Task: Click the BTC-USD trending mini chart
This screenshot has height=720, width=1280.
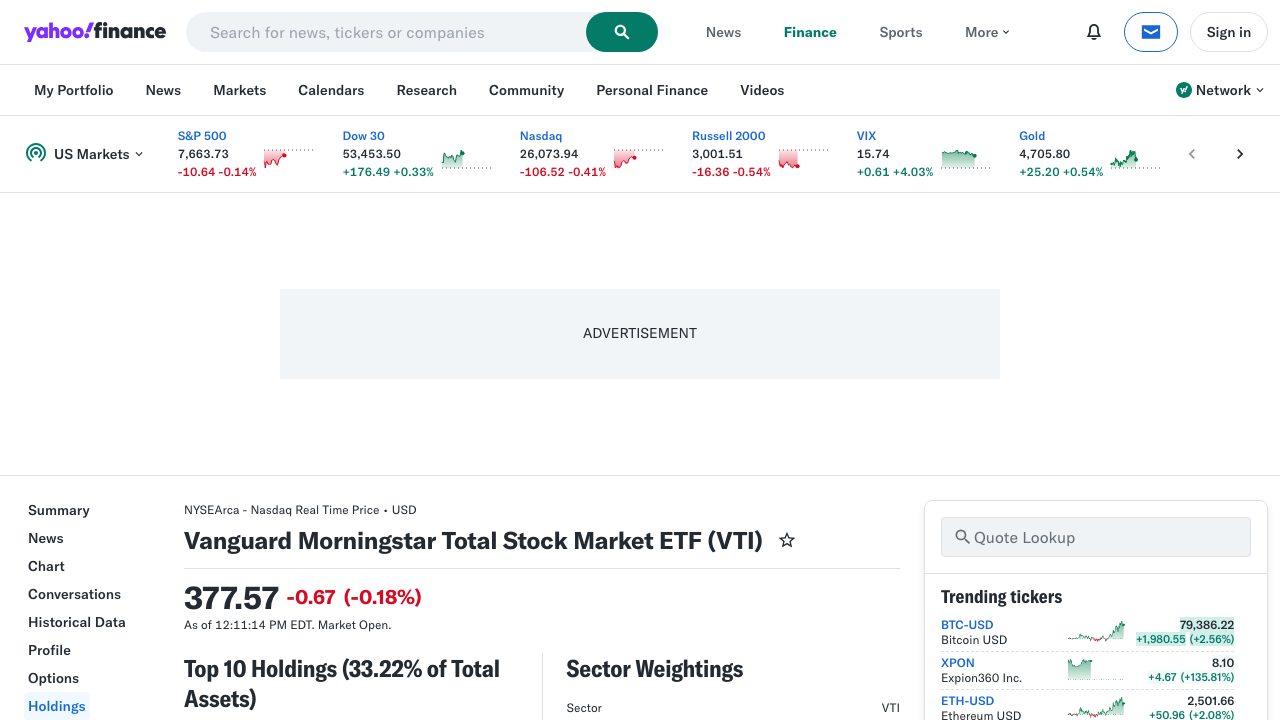Action: point(1096,632)
